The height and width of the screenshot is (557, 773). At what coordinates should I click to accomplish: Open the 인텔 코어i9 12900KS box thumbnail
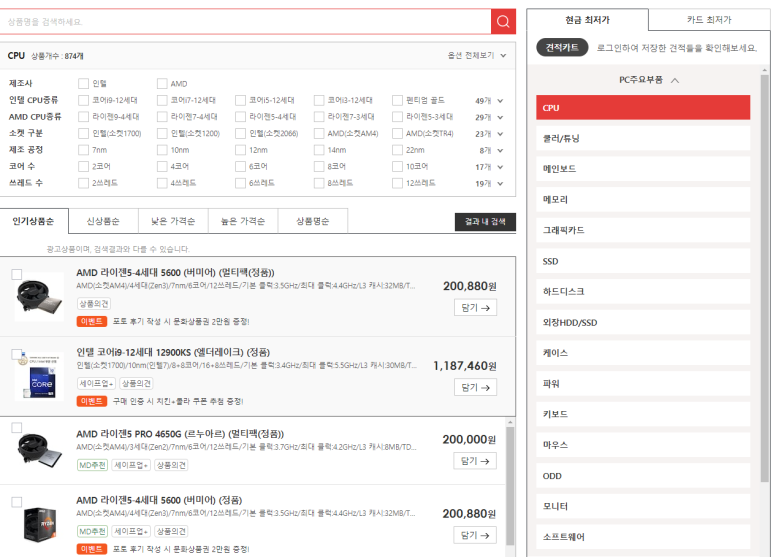point(39,377)
